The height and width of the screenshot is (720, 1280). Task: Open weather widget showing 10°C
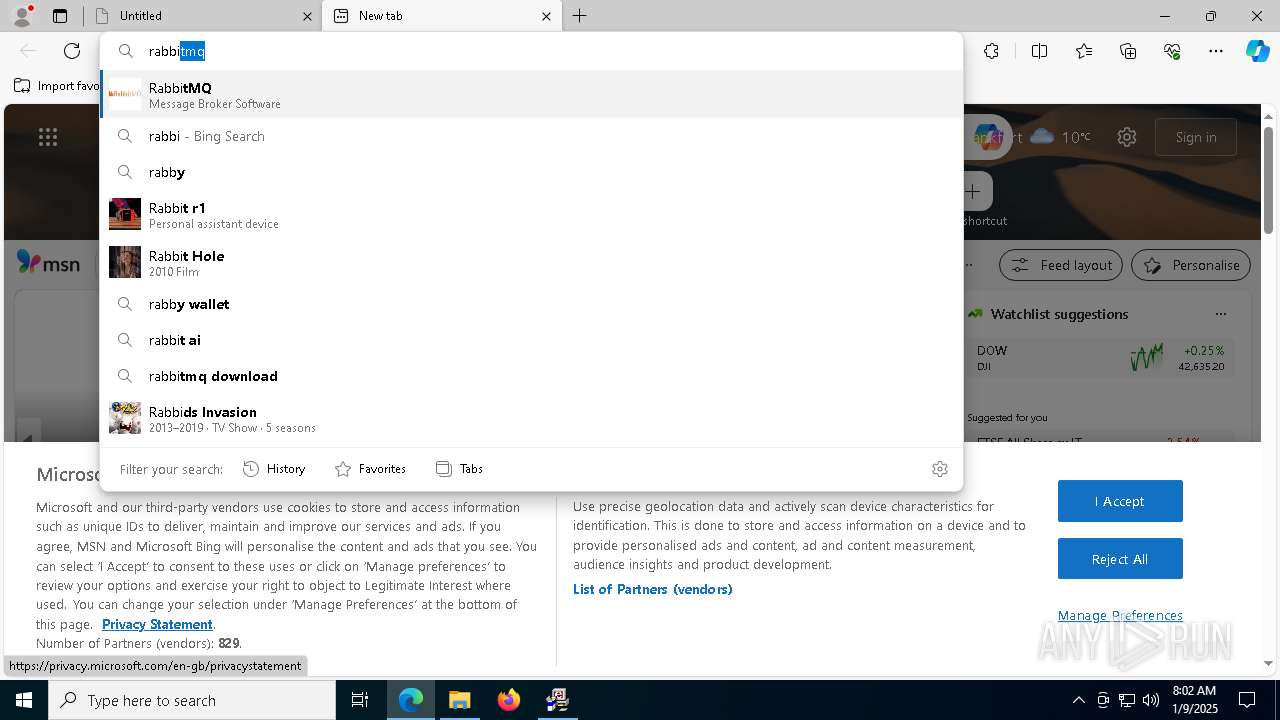(1060, 137)
